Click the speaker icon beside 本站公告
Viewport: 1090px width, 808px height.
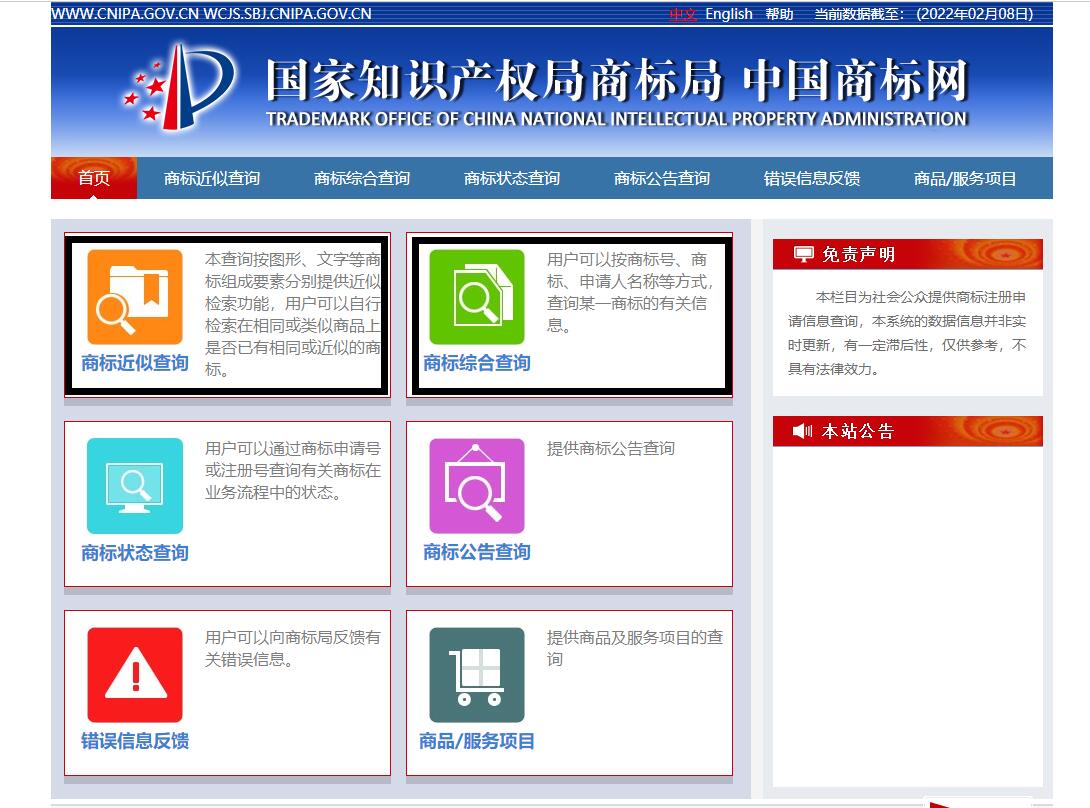point(803,431)
